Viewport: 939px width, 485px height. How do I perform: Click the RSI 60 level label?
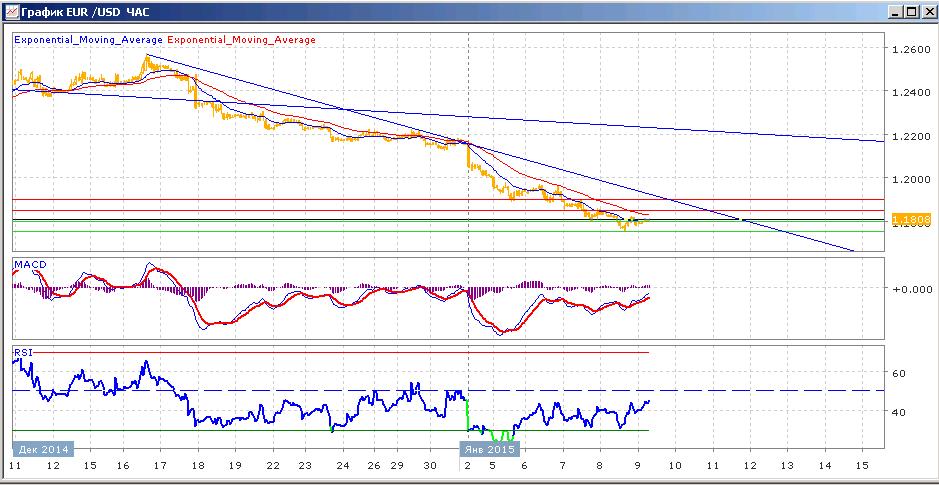coord(901,372)
